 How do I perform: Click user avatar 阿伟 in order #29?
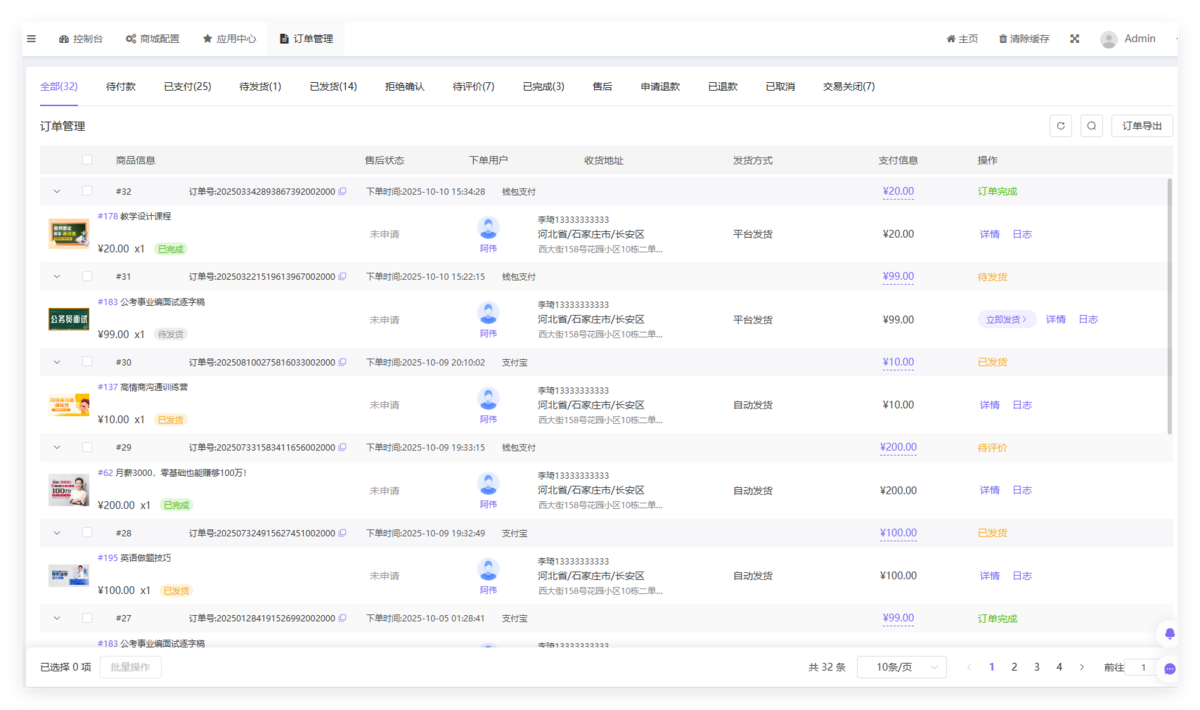tap(488, 484)
